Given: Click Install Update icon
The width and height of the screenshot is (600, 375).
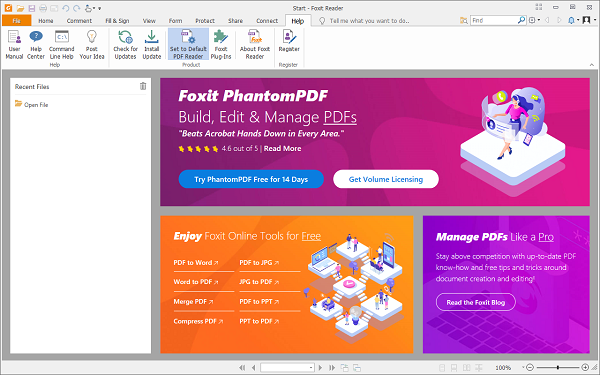Looking at the screenshot, I should [152, 45].
